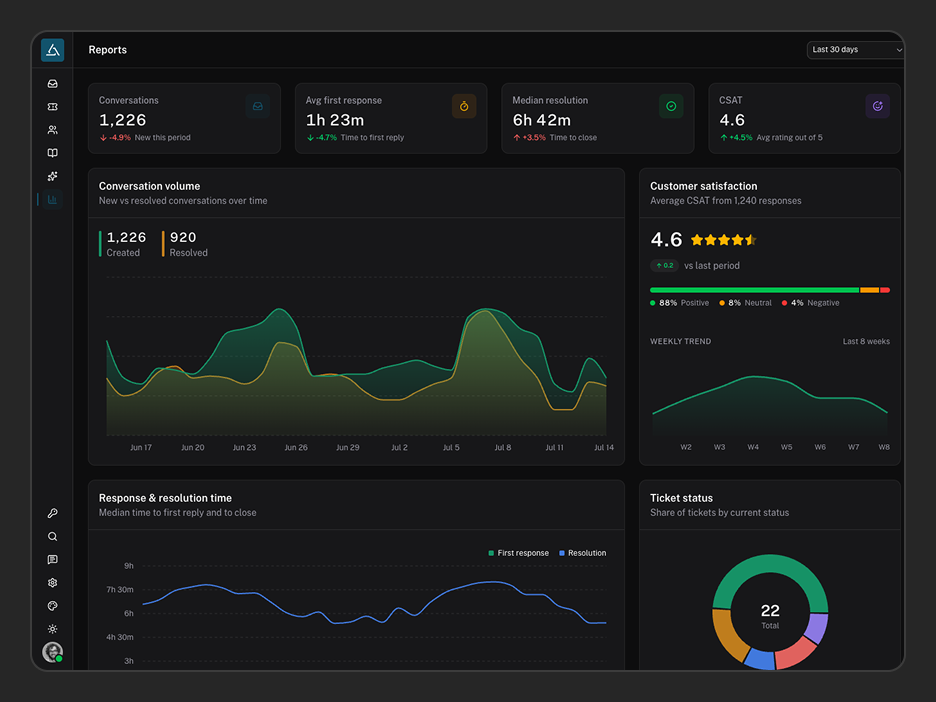Click the -4.9% change indicator
The height and width of the screenshot is (702, 936).
(115, 138)
